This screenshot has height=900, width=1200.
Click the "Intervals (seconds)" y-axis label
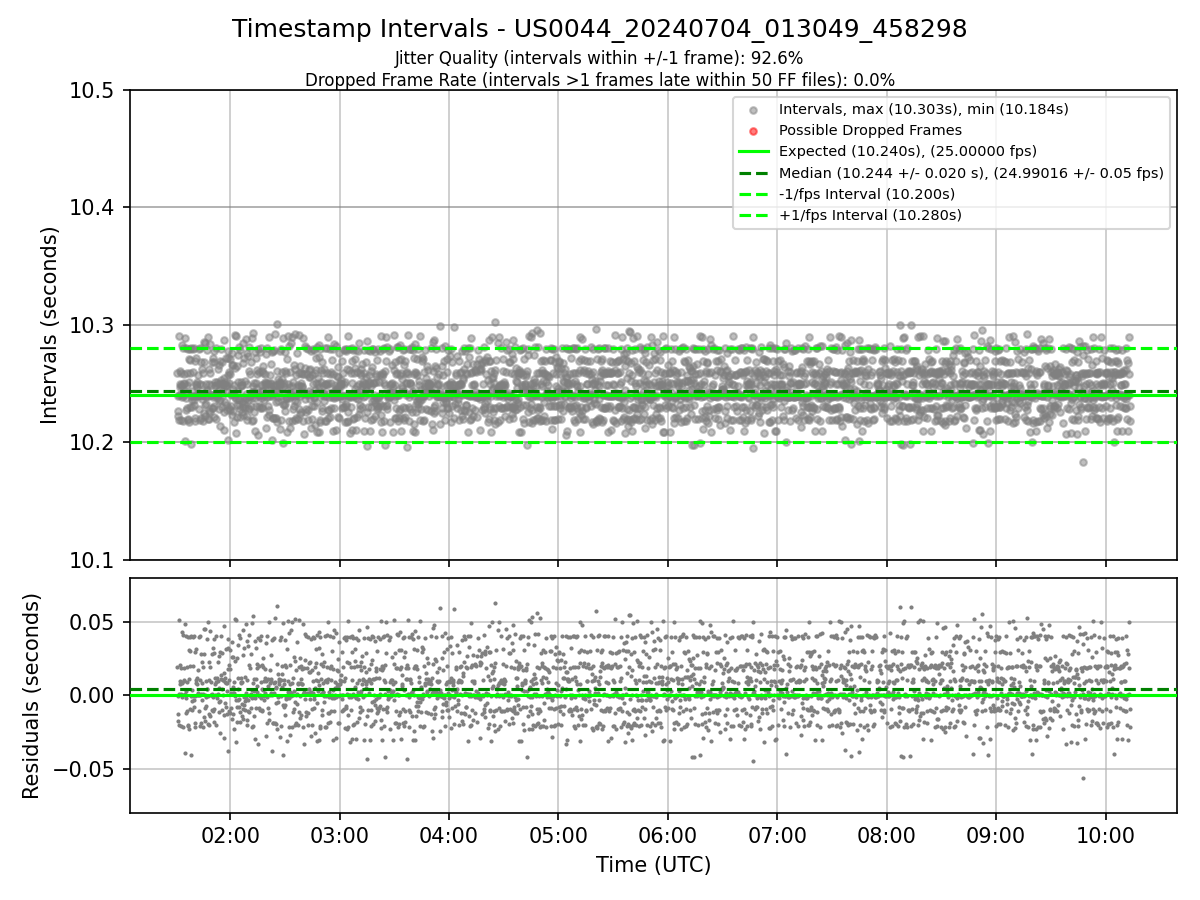pyautogui.click(x=50, y=325)
